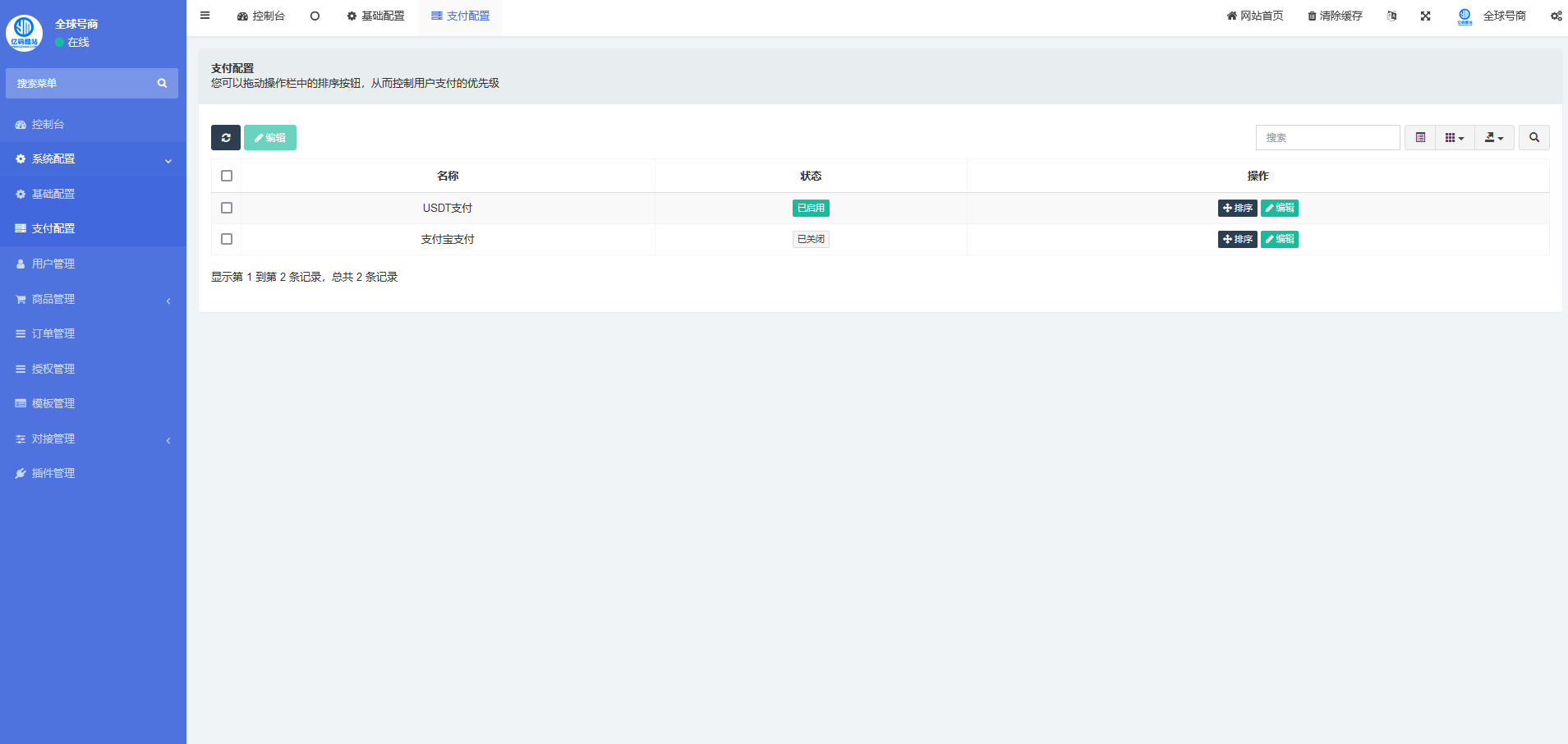Switch to the 基础配置 tab
This screenshot has width=1568, height=744.
pos(375,16)
